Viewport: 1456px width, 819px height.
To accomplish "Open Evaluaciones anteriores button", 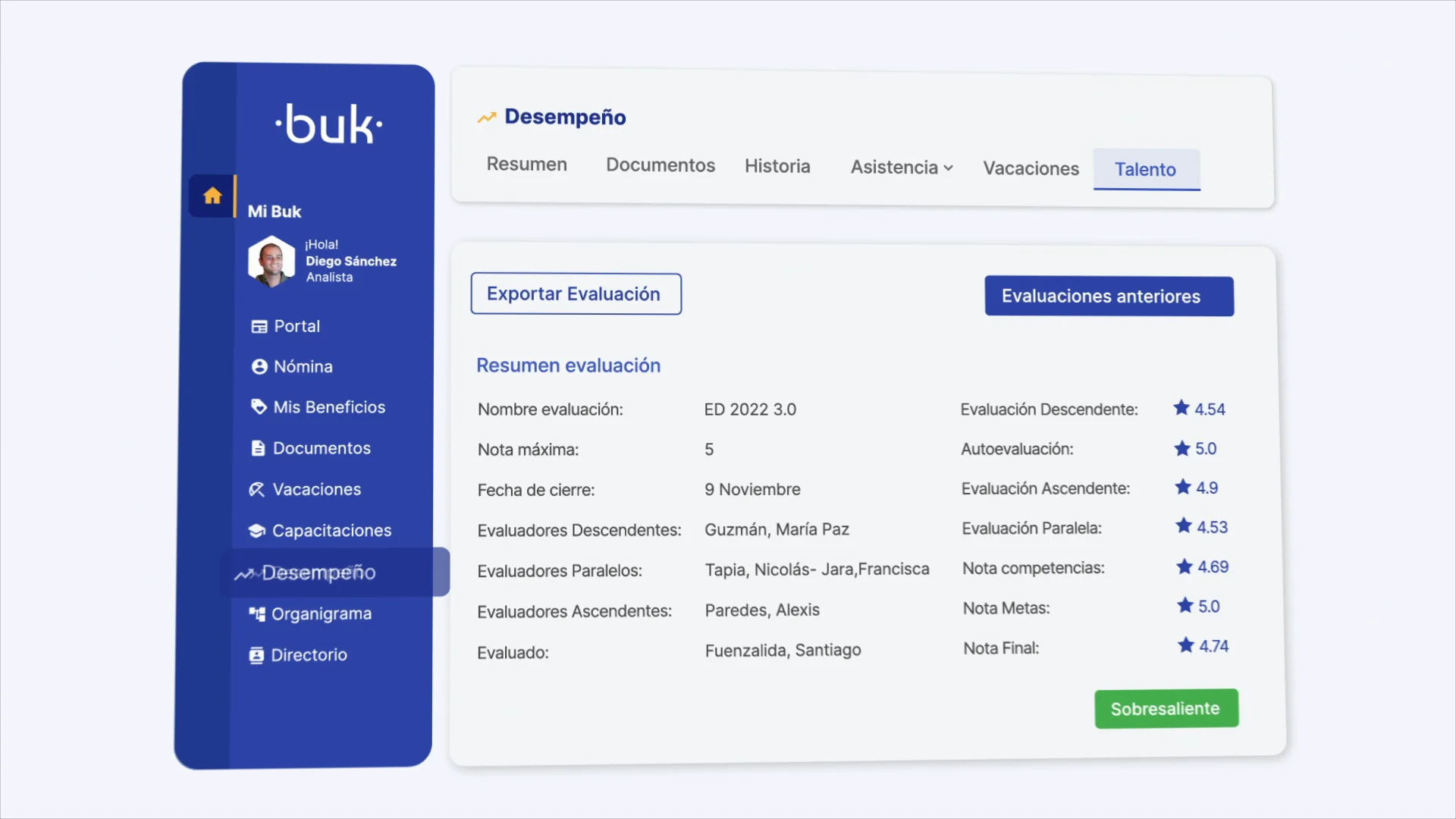I will (1109, 297).
